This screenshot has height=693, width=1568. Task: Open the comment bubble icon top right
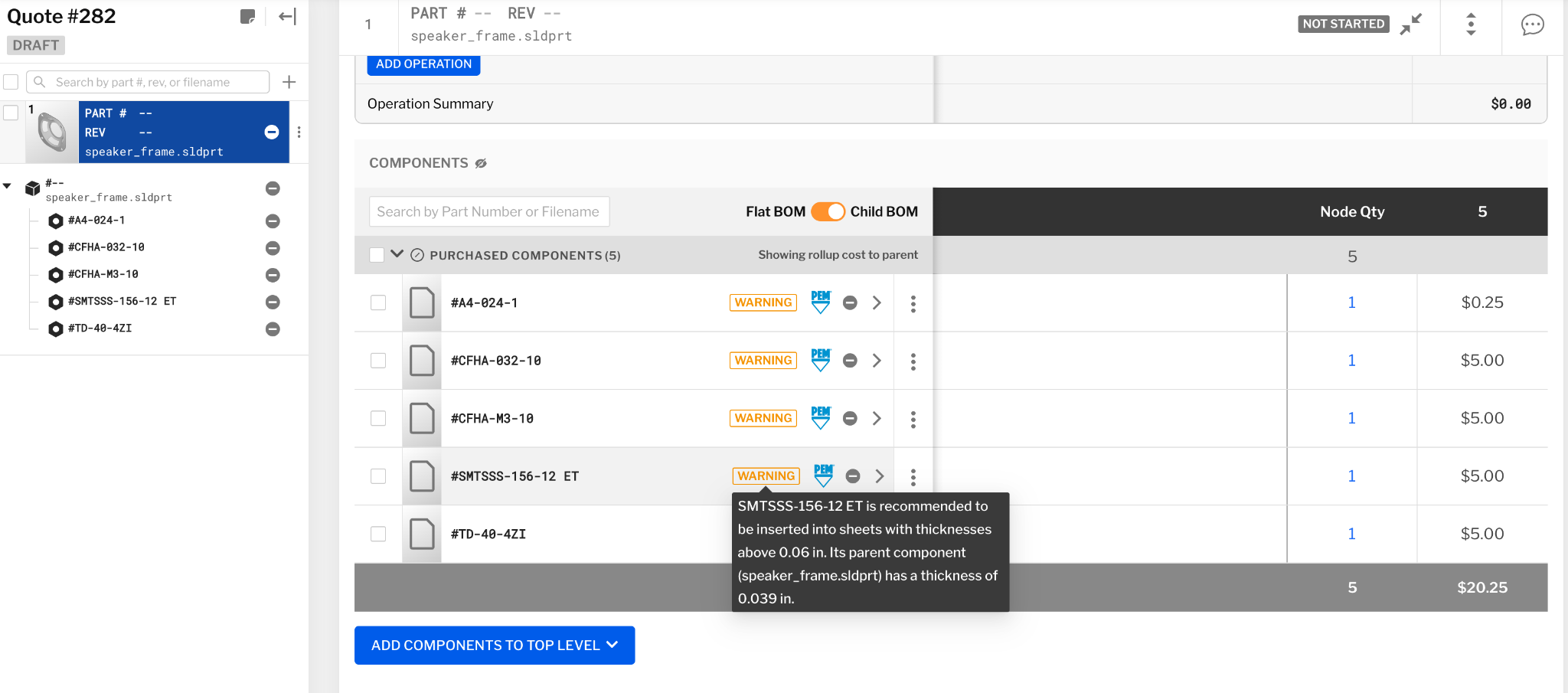click(1533, 25)
